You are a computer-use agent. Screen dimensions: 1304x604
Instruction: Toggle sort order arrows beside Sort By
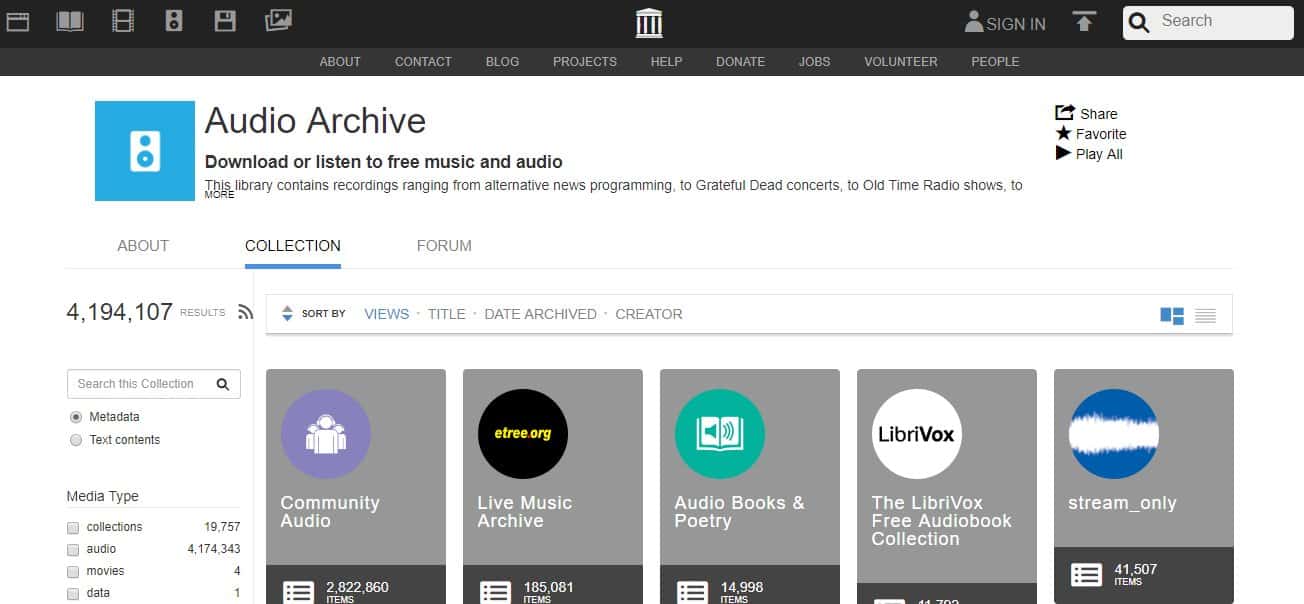pyautogui.click(x=287, y=314)
